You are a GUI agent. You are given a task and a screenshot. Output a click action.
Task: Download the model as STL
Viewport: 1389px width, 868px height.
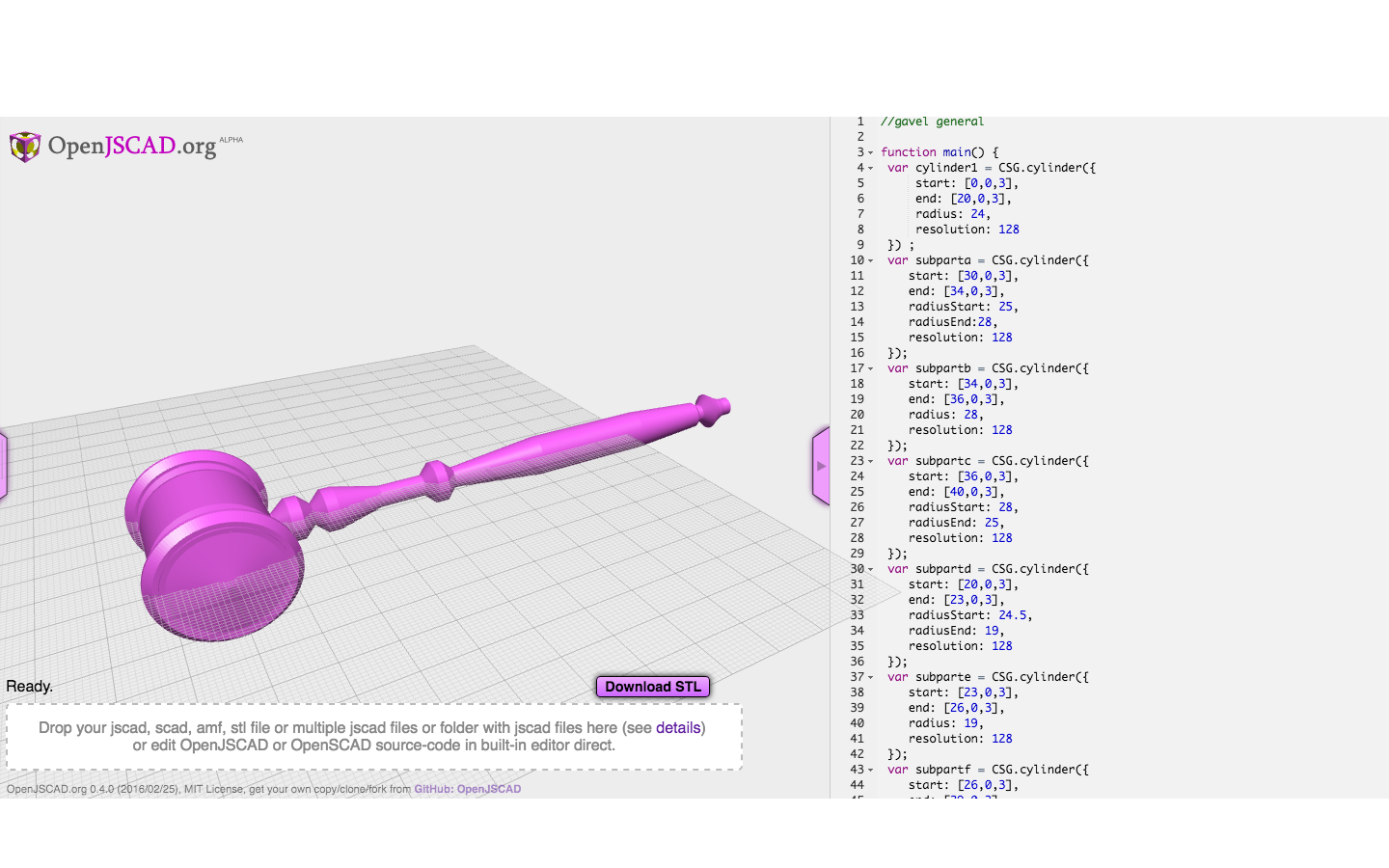653,687
